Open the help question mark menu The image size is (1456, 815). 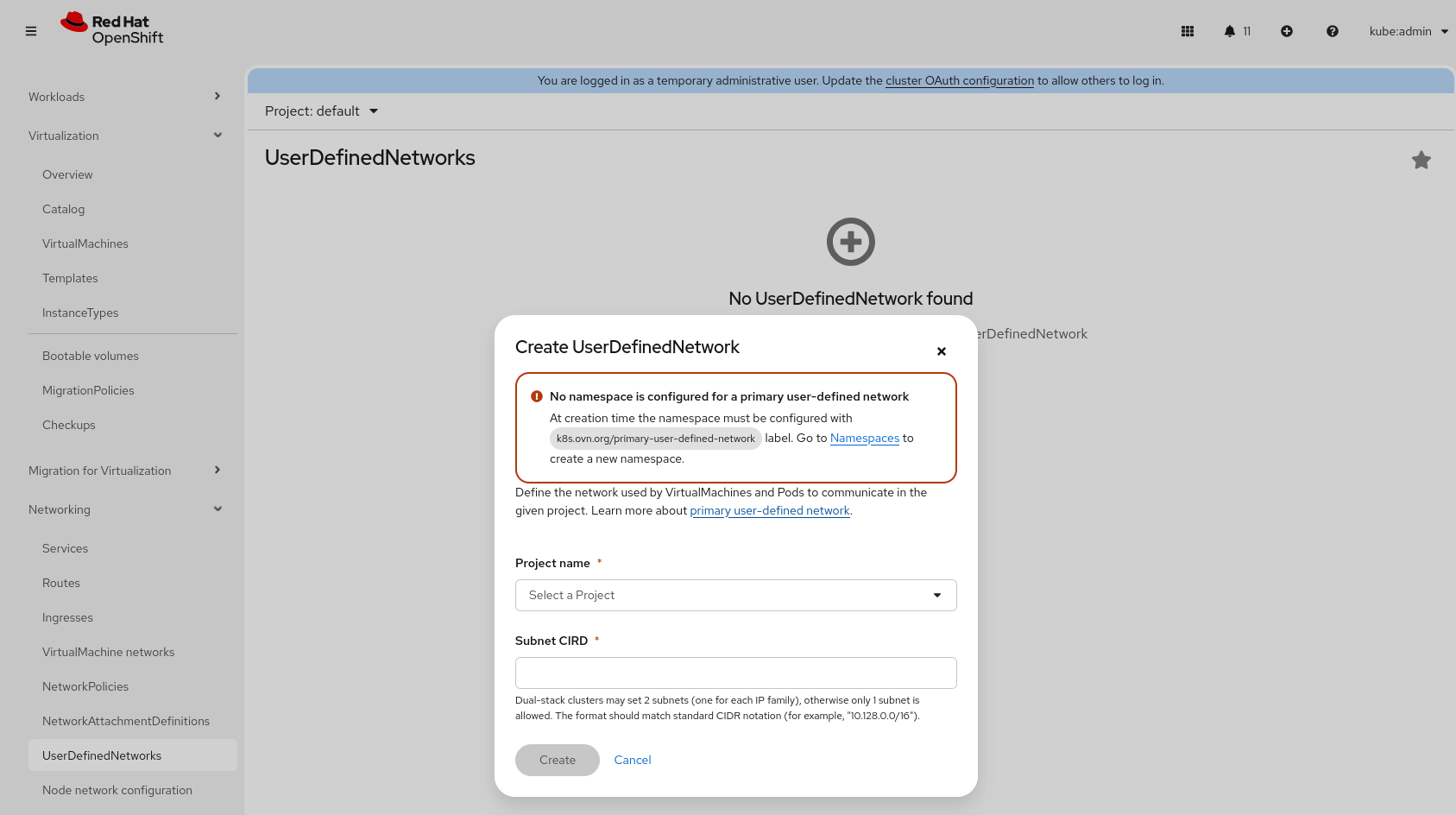click(1333, 31)
